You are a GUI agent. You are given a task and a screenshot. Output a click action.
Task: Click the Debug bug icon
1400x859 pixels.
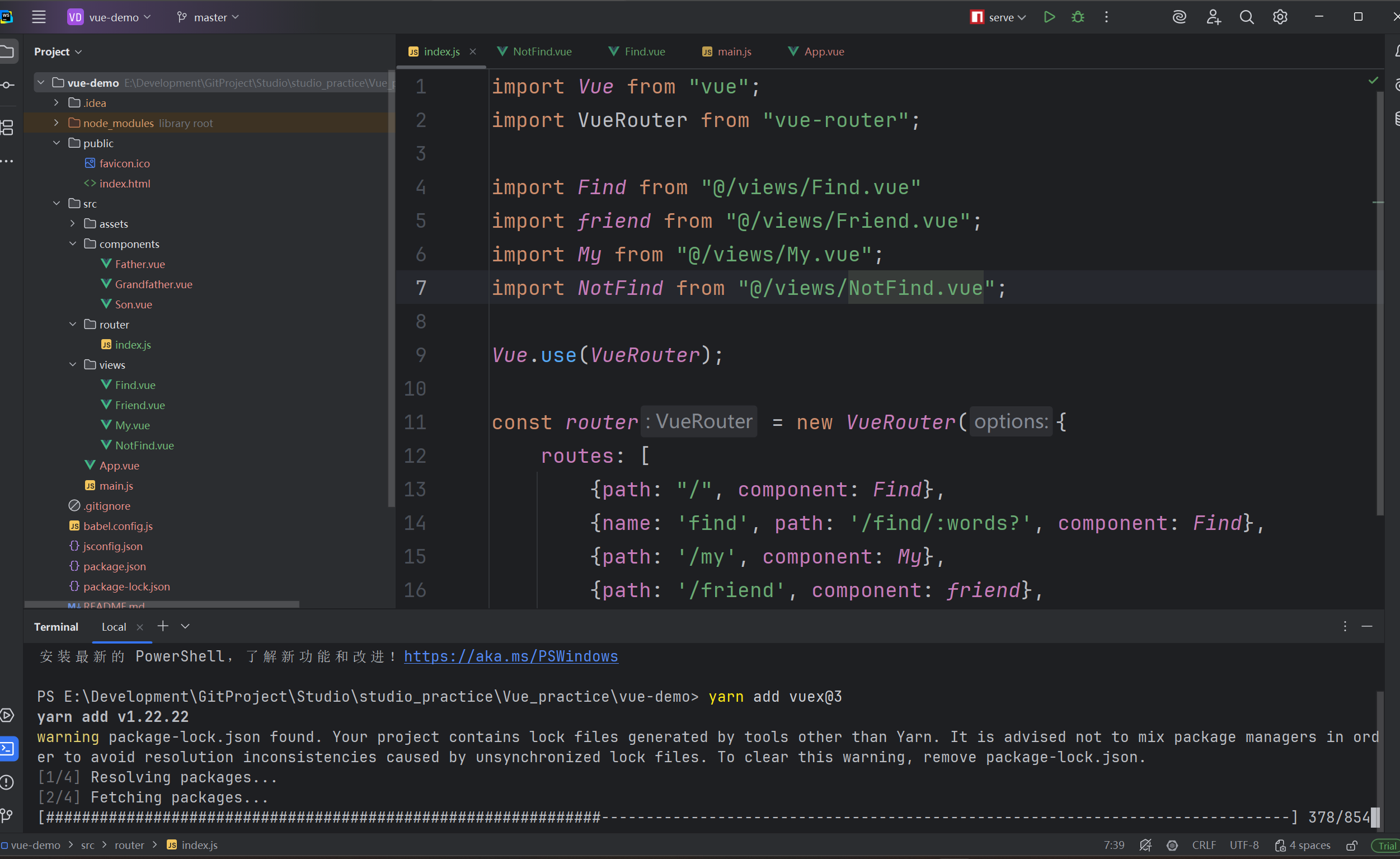(1078, 17)
